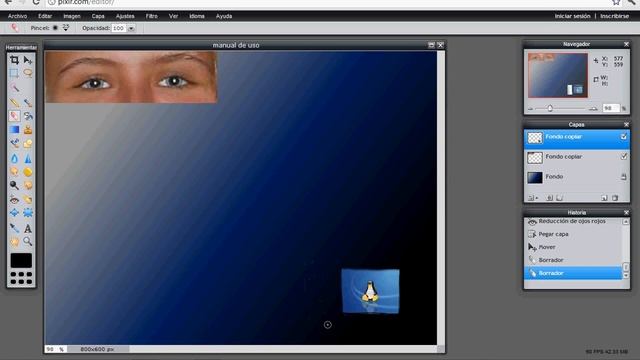Click the Navegador zoom percentage field

click(x=611, y=108)
